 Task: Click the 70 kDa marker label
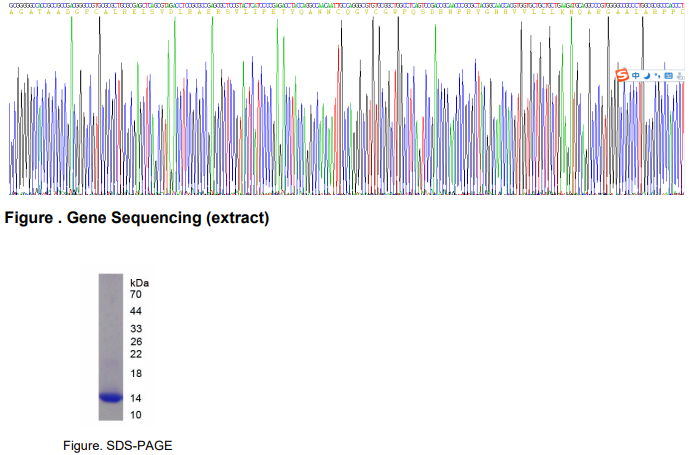point(136,295)
